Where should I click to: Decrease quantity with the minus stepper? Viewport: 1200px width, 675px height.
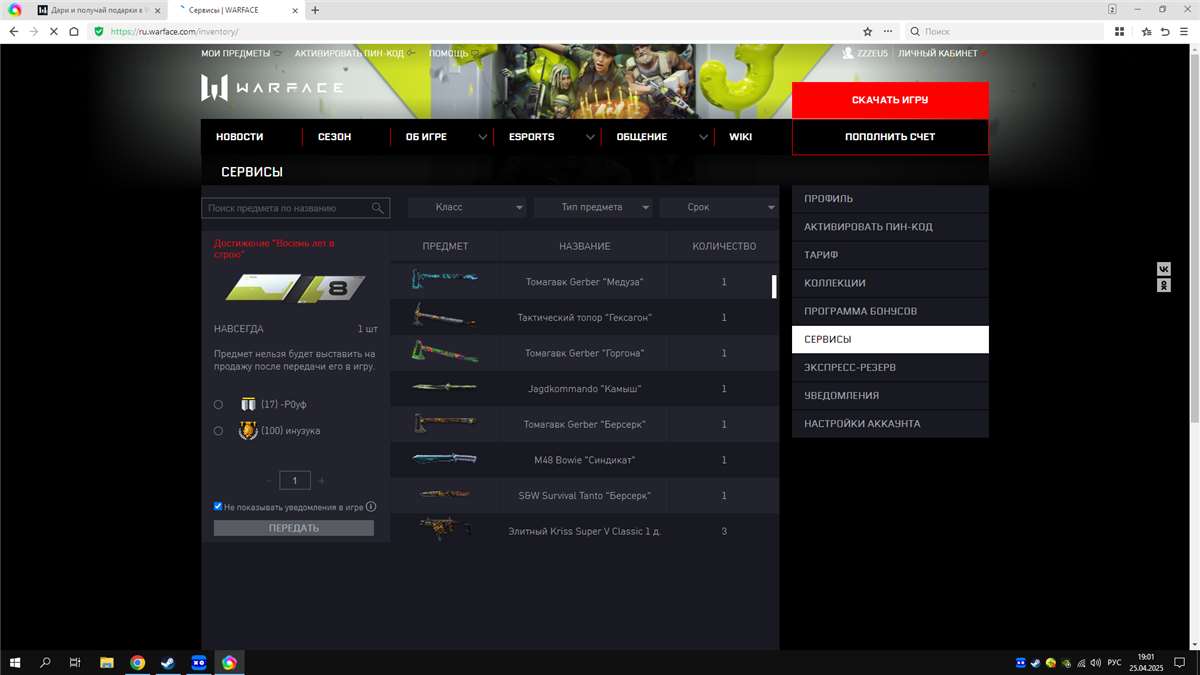point(269,481)
